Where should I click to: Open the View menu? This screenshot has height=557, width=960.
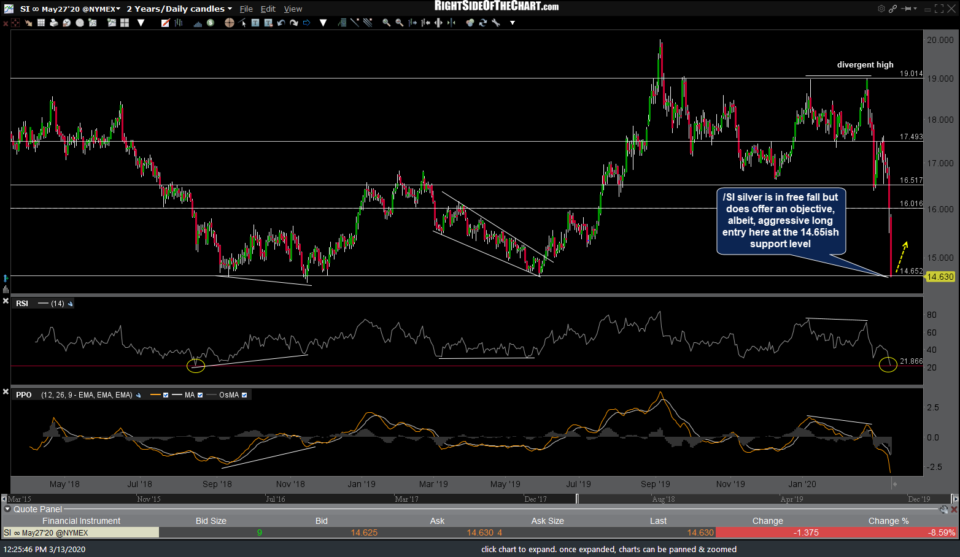pos(294,8)
